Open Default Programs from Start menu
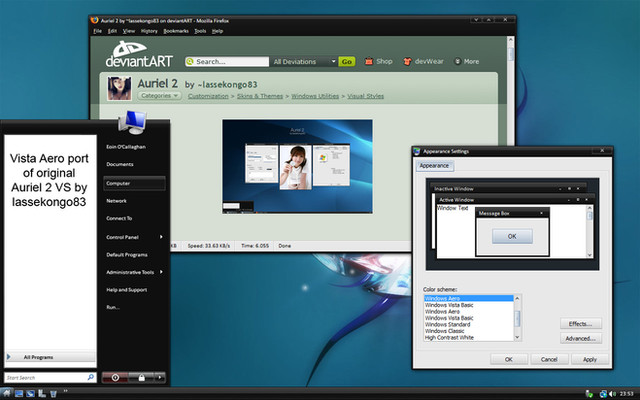The height and width of the screenshot is (400, 640). click(127, 255)
